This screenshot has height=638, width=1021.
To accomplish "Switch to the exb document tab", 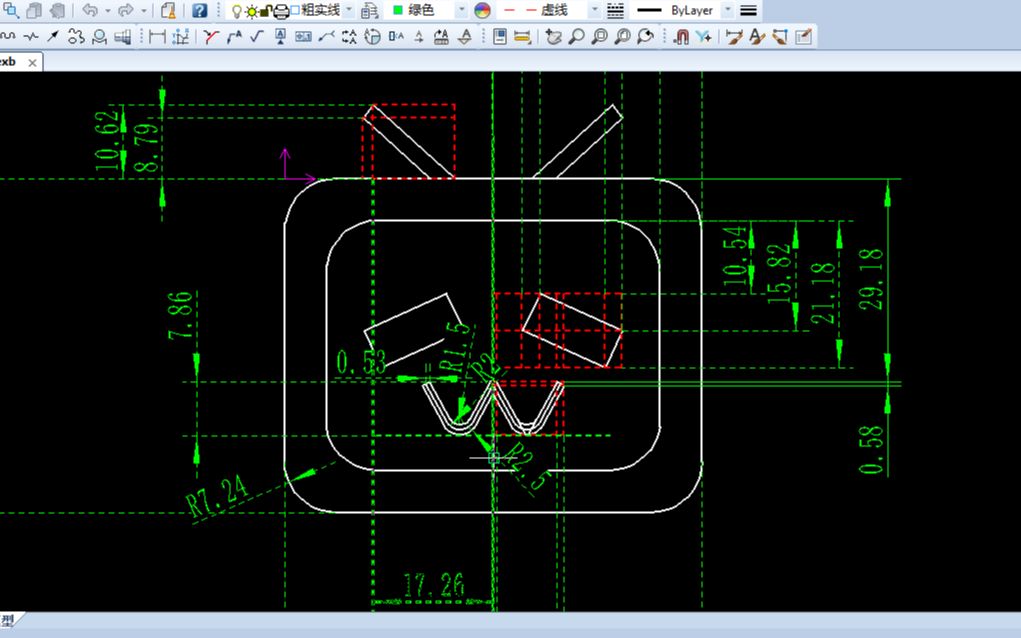I will click(8, 62).
